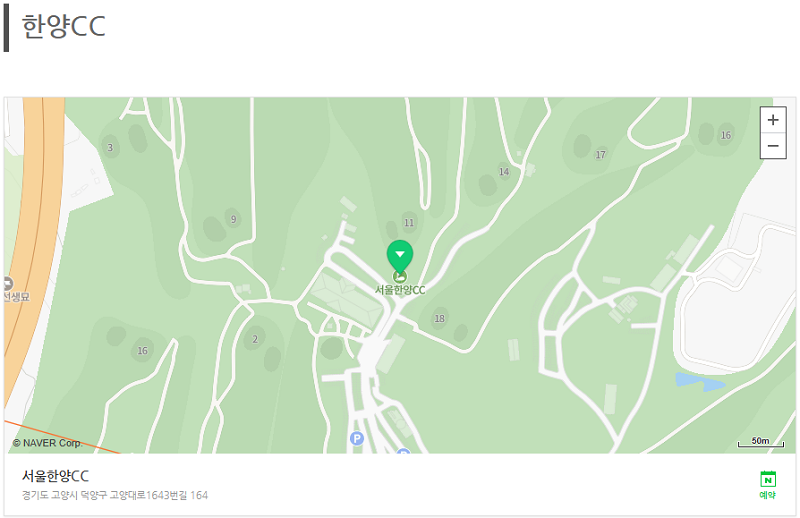
Task: Select the hole 11 marker above the pin
Action: 409,223
